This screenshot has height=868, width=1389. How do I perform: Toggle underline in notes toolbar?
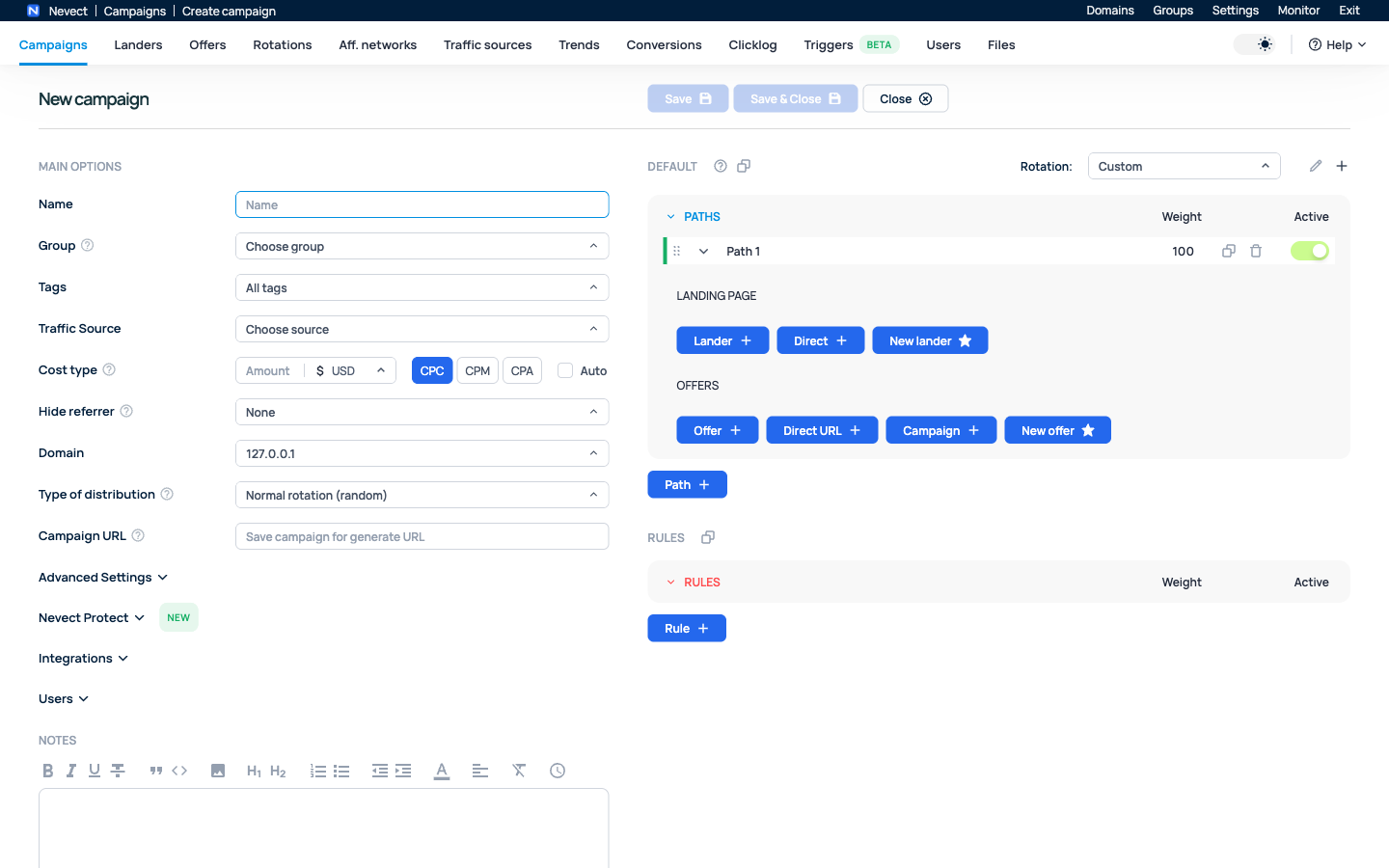click(95, 771)
